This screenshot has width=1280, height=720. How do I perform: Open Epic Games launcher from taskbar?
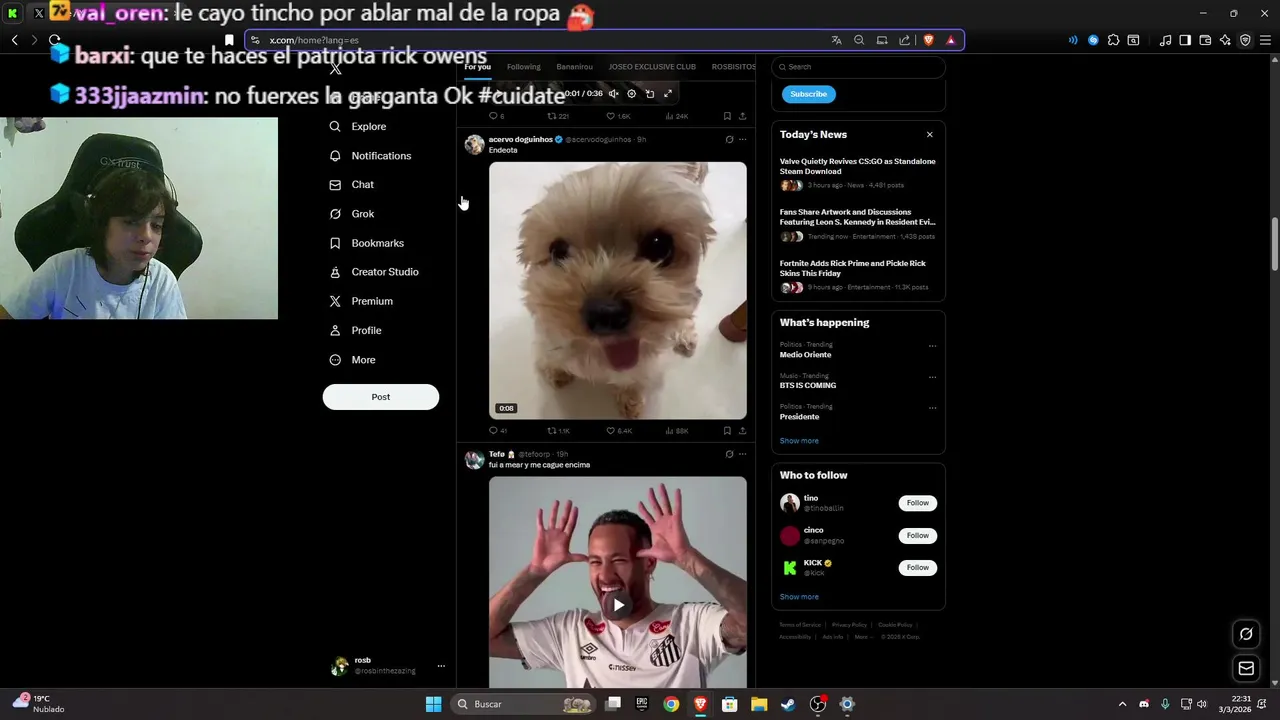coord(642,704)
